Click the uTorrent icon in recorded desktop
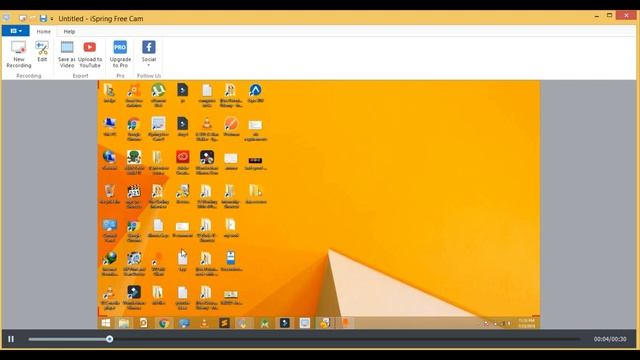 click(158, 95)
